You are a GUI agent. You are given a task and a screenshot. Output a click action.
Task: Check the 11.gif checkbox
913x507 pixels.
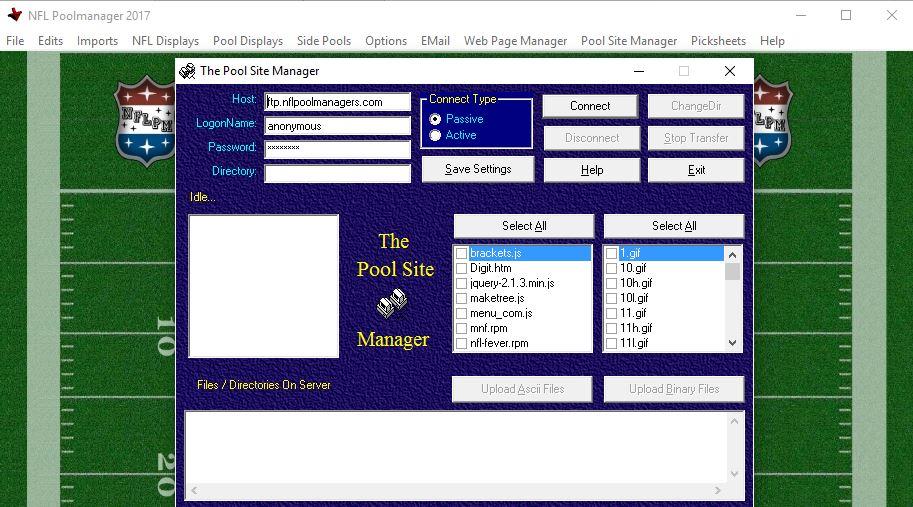611,313
